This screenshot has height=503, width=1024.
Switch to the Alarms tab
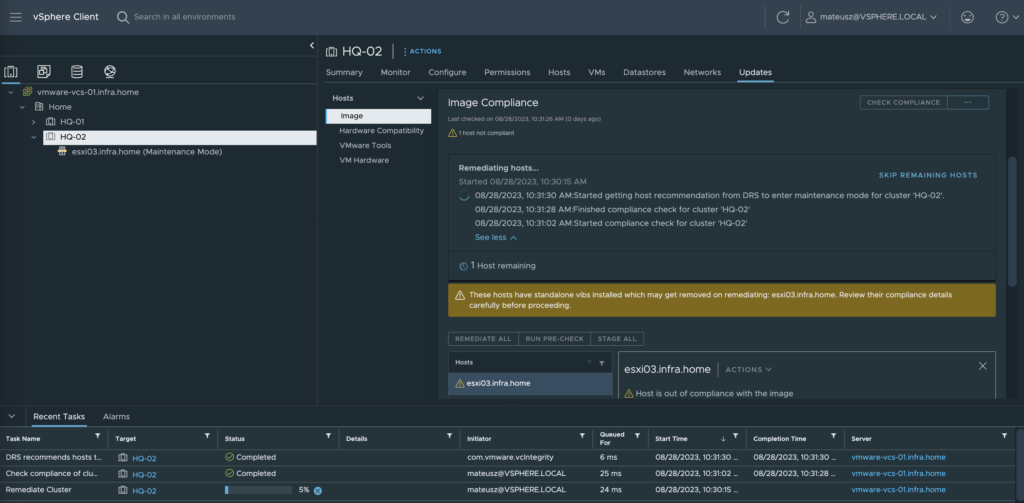[116, 417]
